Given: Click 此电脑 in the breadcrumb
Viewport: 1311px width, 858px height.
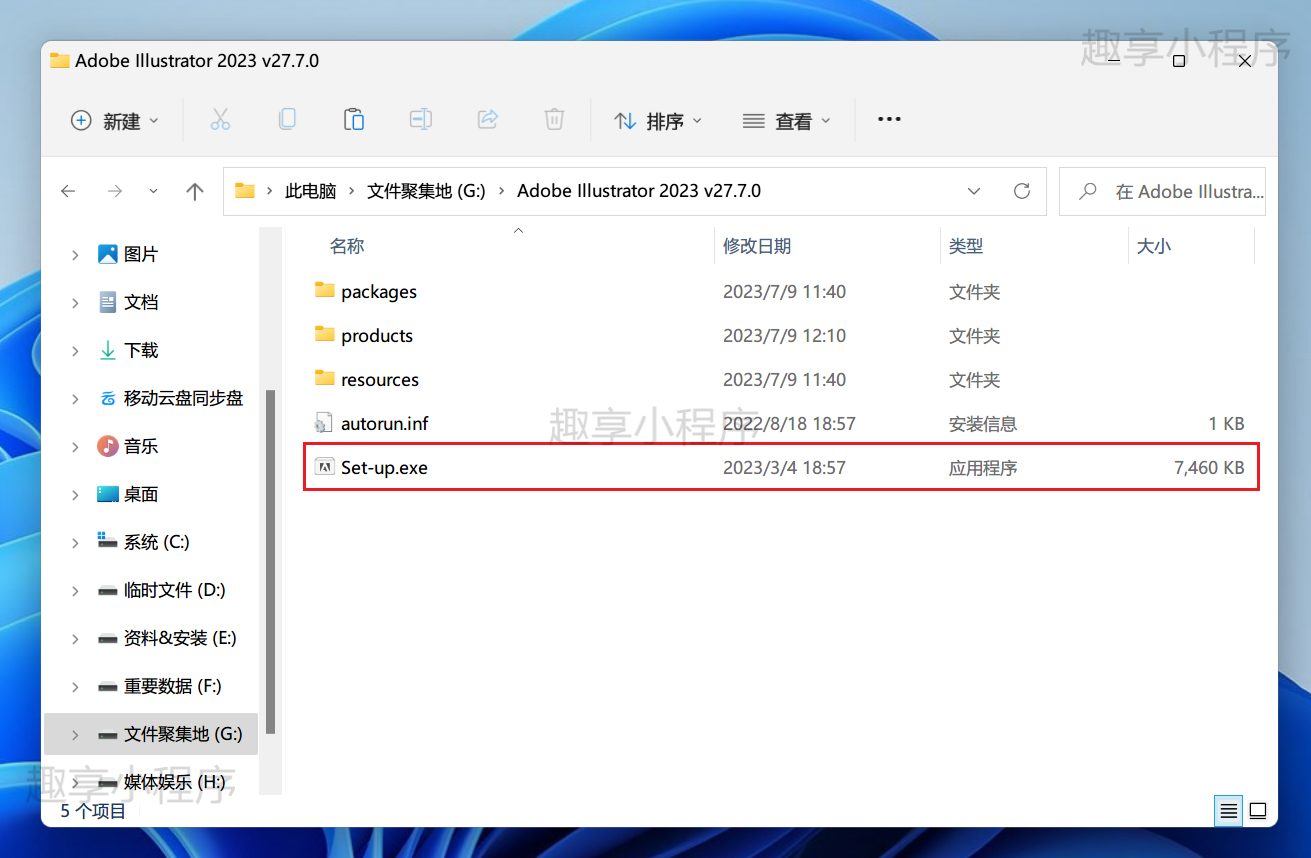Looking at the screenshot, I should point(311,191).
